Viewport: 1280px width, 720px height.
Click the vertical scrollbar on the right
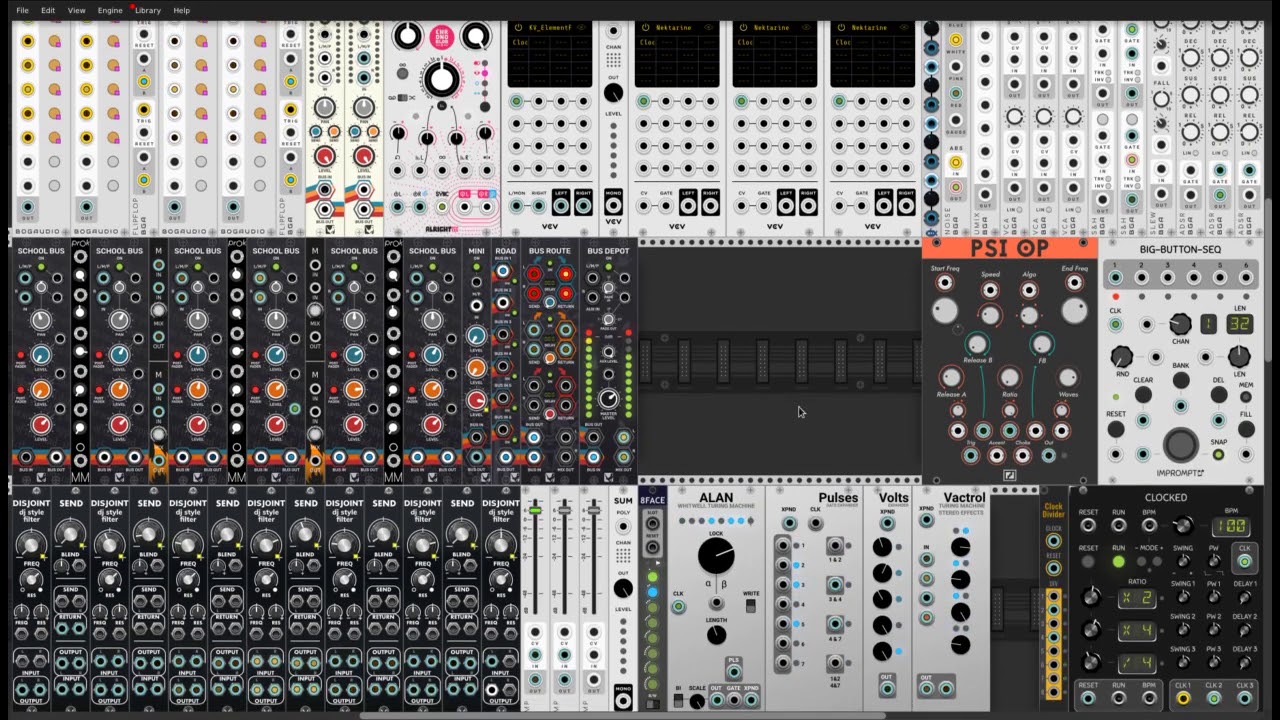[x=1269, y=280]
